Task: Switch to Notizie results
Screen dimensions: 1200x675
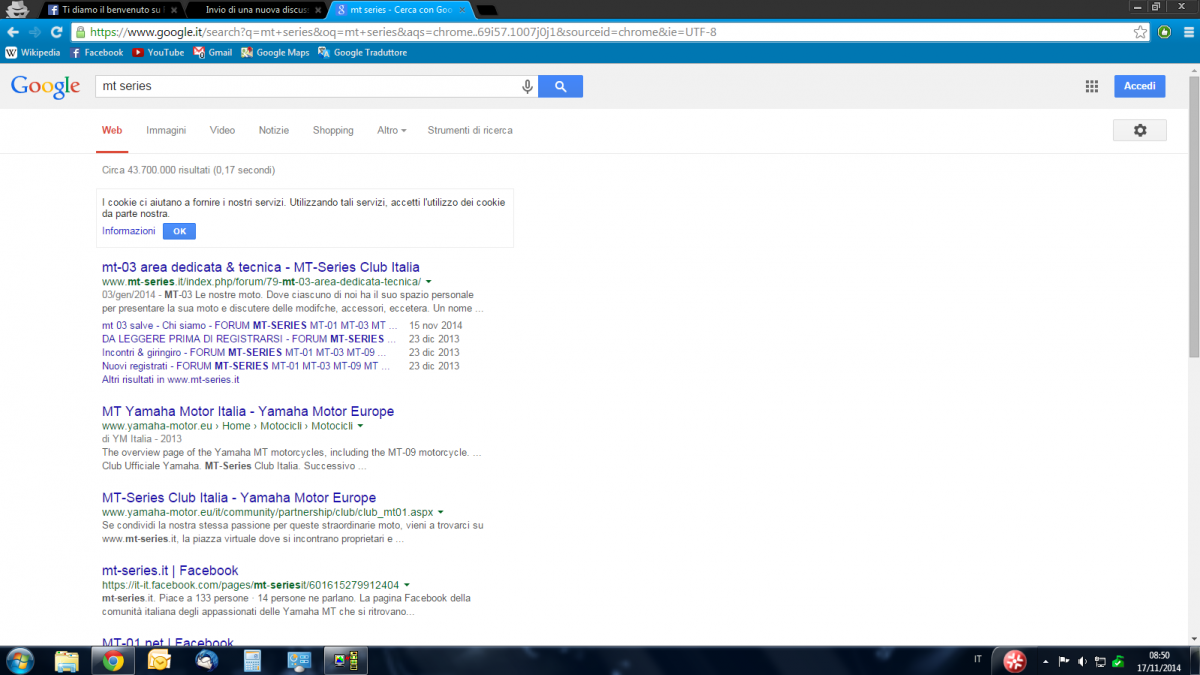Action: click(x=274, y=131)
